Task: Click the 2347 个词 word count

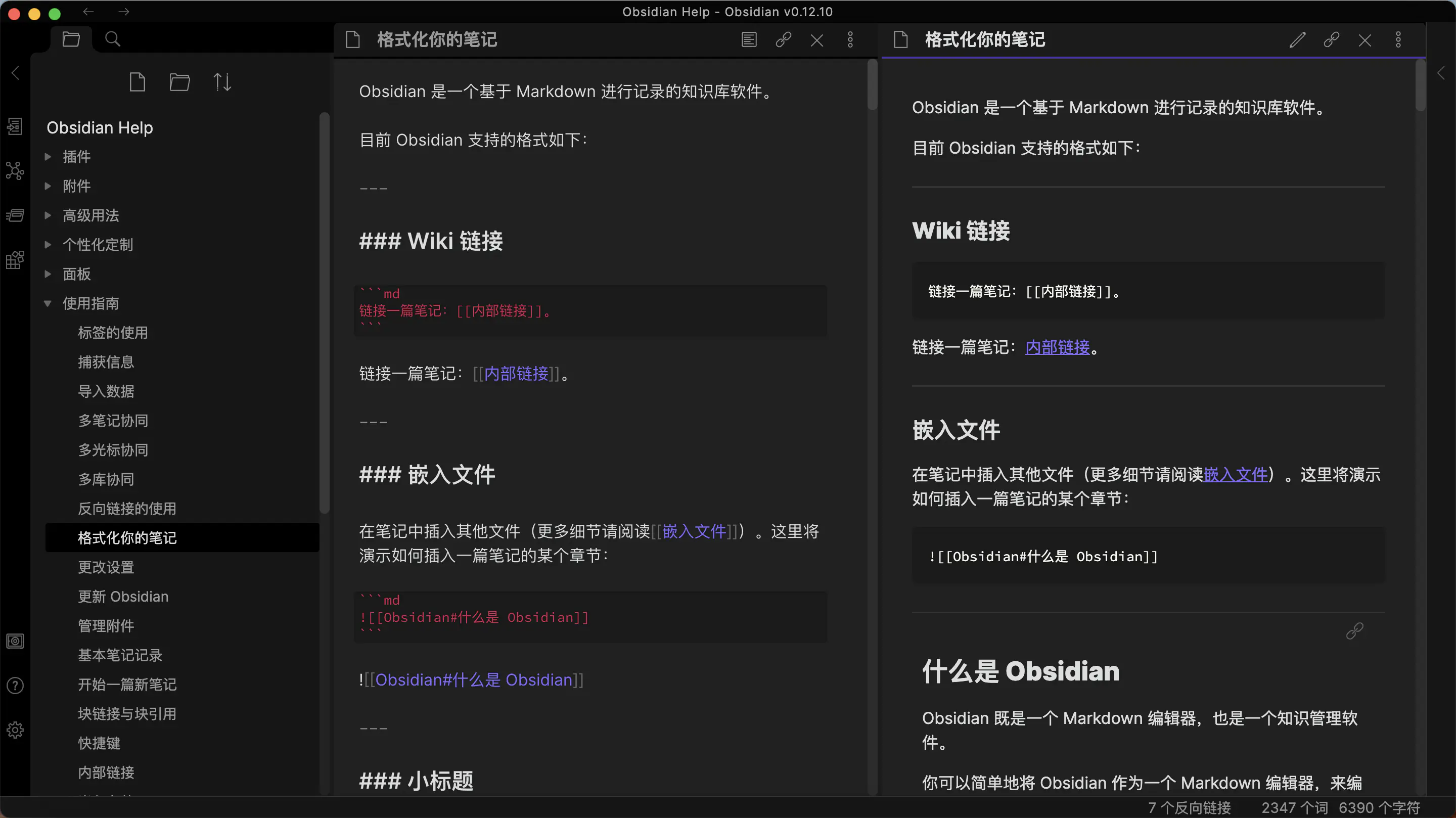Action: [1294, 808]
